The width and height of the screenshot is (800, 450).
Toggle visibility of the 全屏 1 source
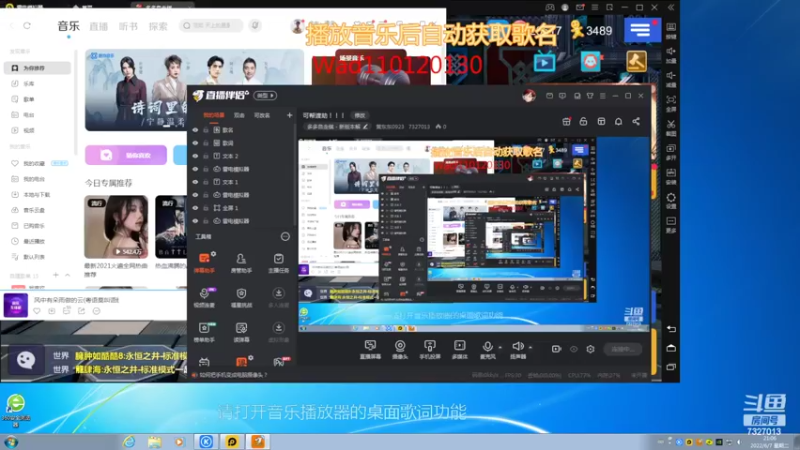pos(195,208)
